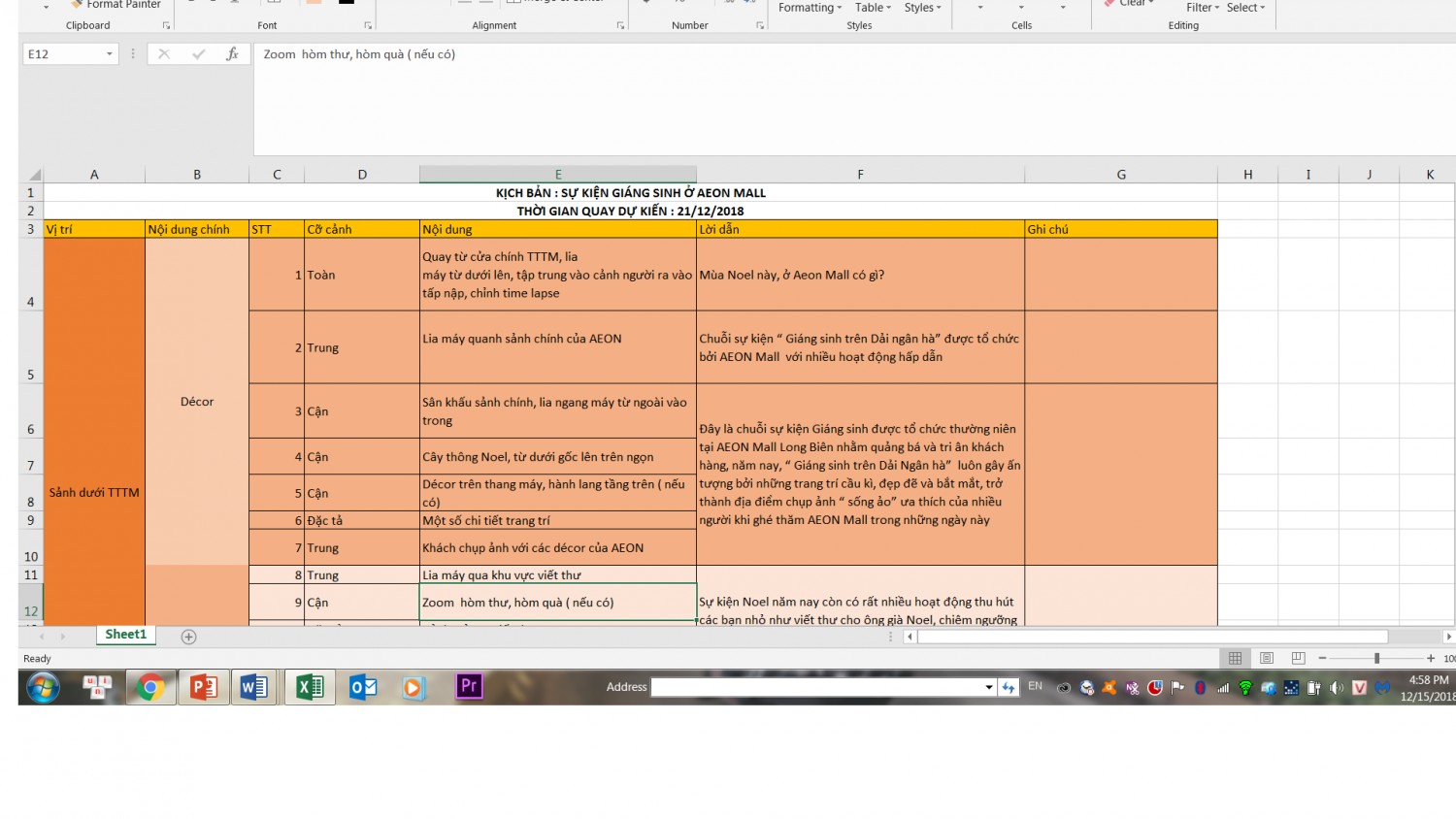Click the horizontal scrollbar left arrow

910,637
